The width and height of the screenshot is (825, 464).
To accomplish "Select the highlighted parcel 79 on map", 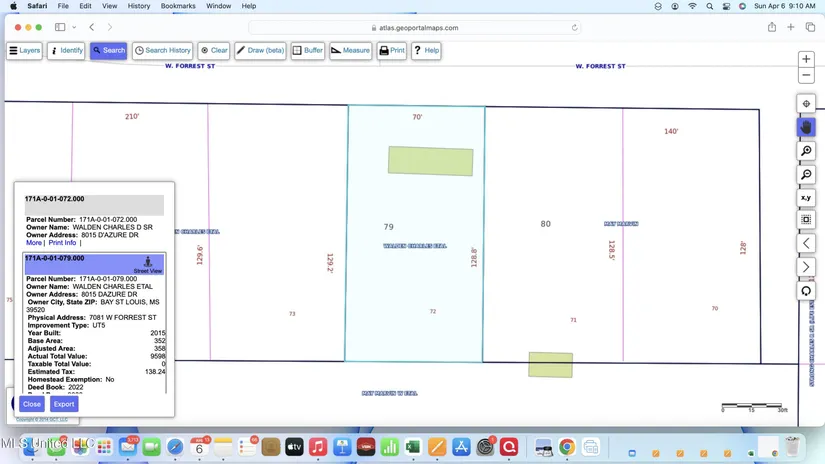I will pos(415,290).
